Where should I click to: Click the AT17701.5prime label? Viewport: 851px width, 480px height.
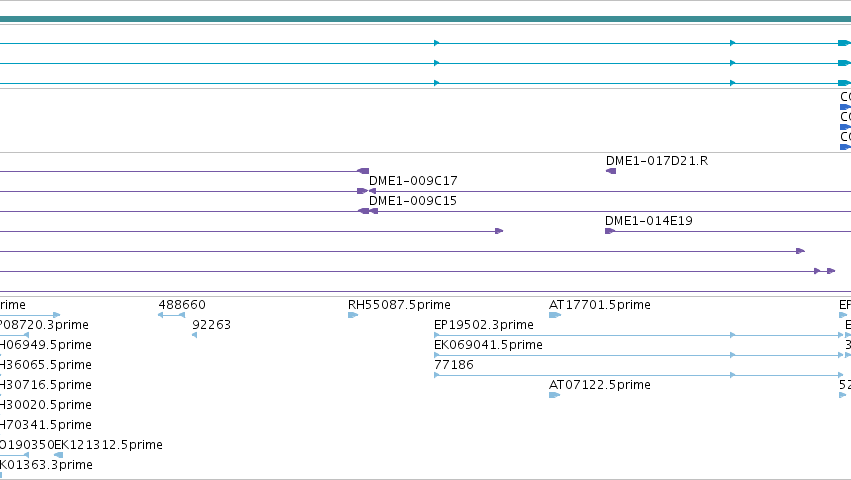600,305
